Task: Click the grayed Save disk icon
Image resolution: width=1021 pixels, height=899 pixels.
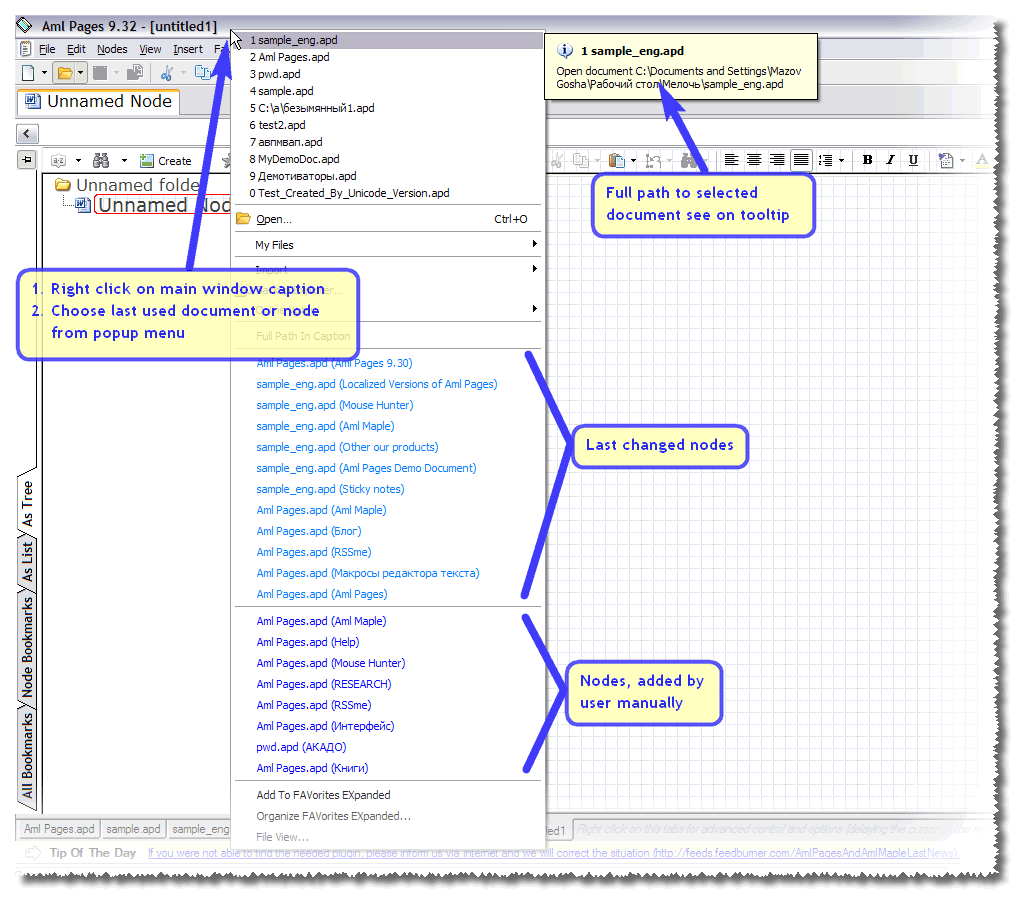Action: (100, 73)
